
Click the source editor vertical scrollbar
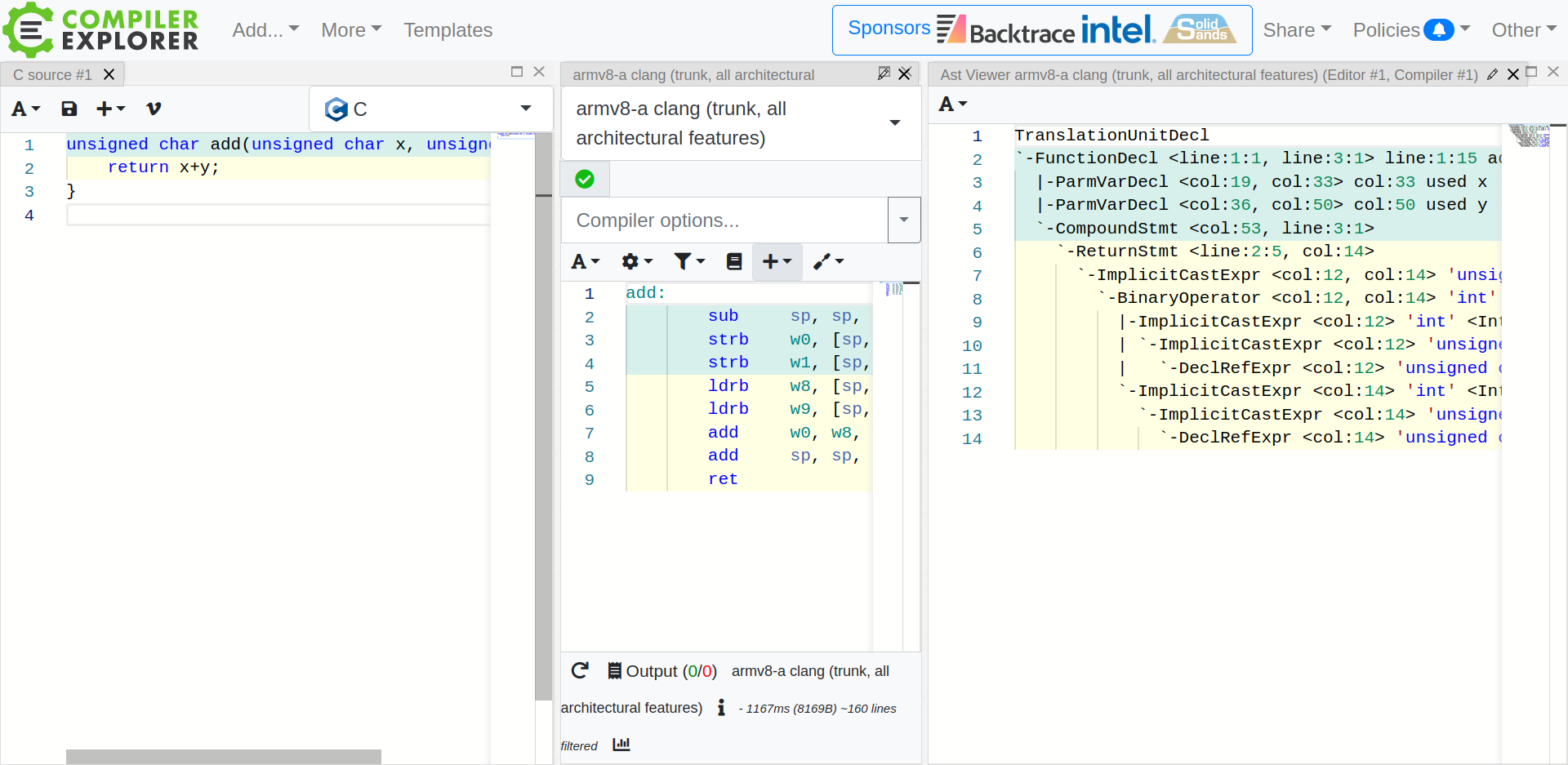(543, 416)
